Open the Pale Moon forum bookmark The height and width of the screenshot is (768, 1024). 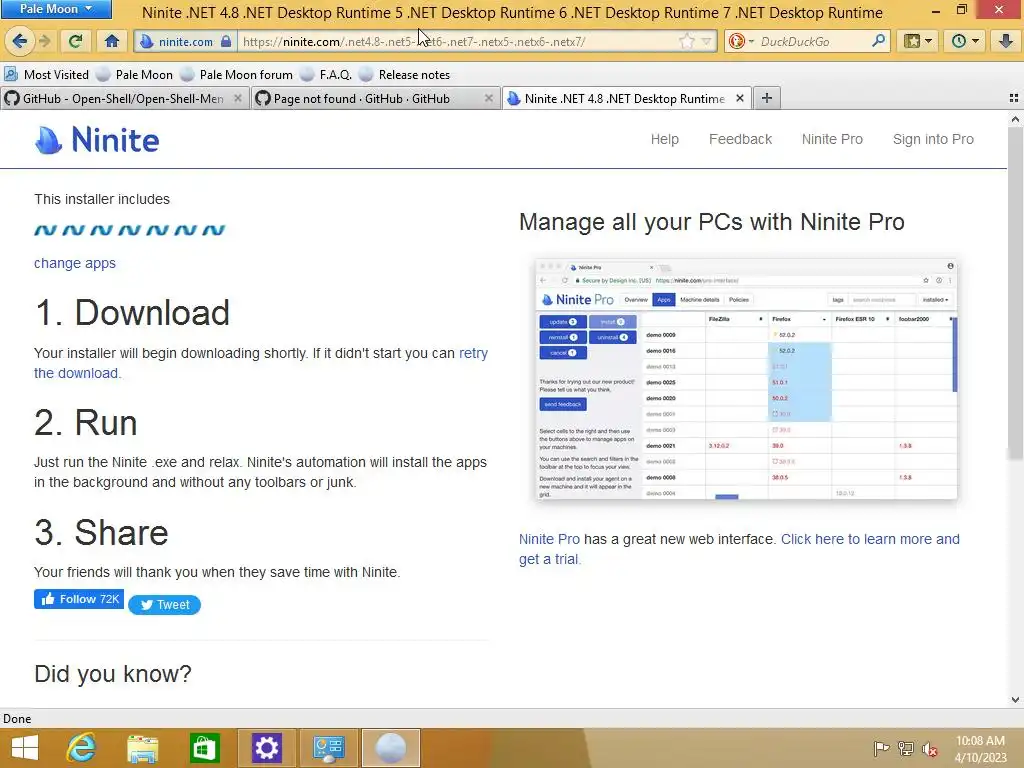(237, 74)
